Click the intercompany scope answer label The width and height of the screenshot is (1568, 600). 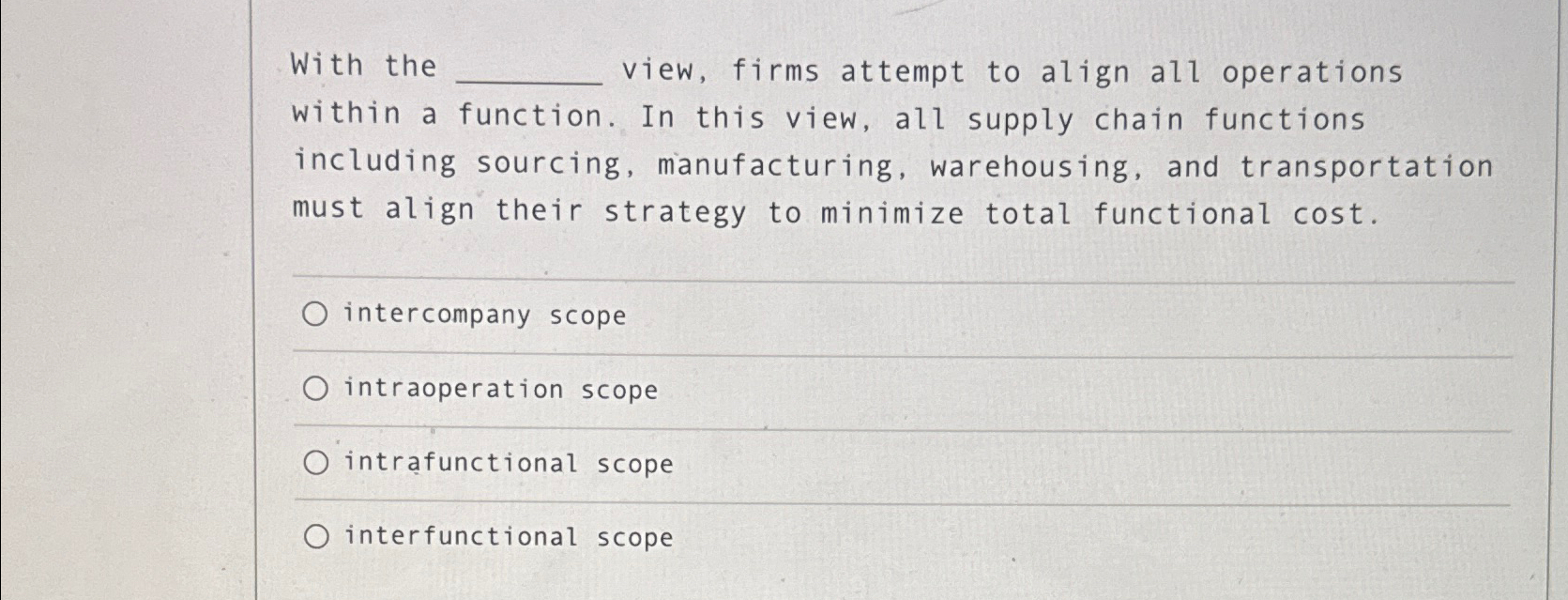tap(484, 315)
